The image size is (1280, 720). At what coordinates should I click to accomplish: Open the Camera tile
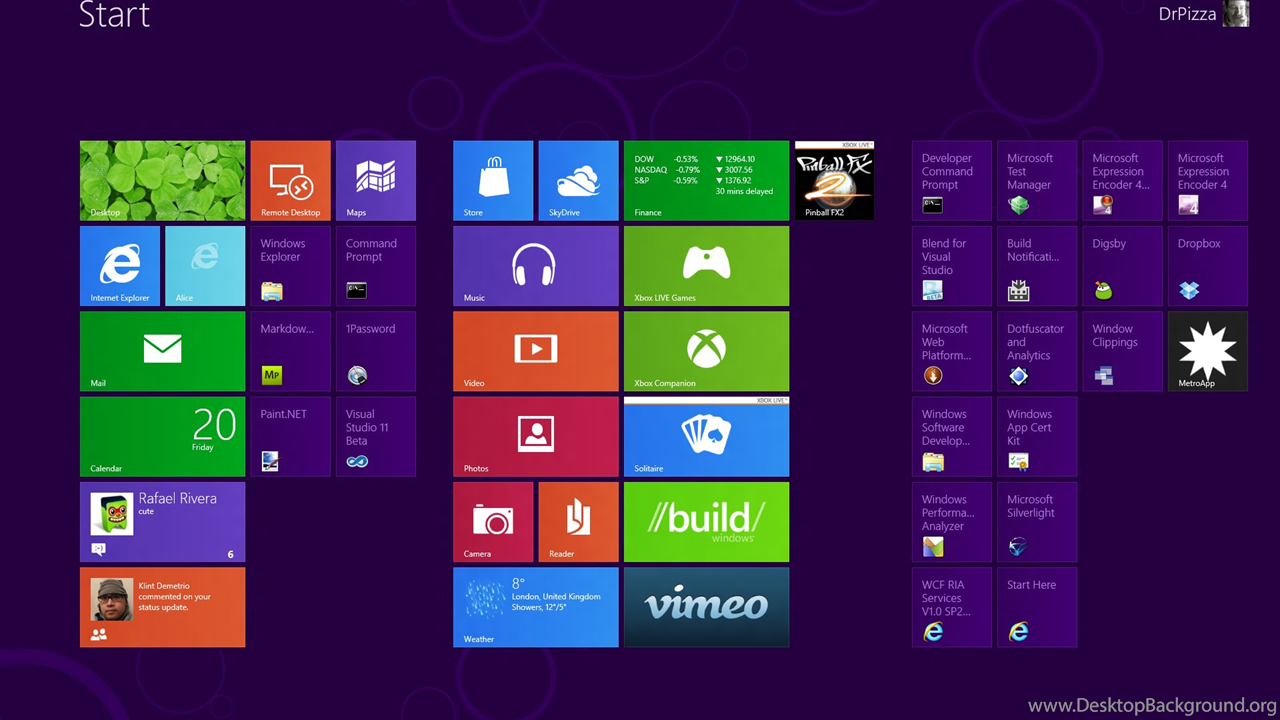click(493, 522)
